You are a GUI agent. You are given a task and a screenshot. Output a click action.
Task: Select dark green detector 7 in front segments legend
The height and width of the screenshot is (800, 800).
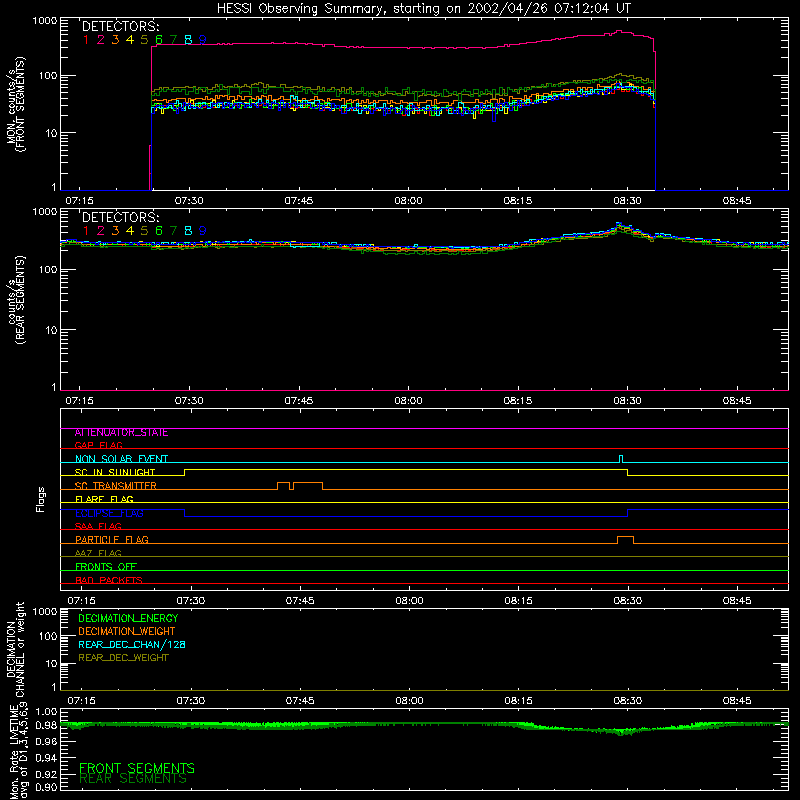pyautogui.click(x=173, y=40)
